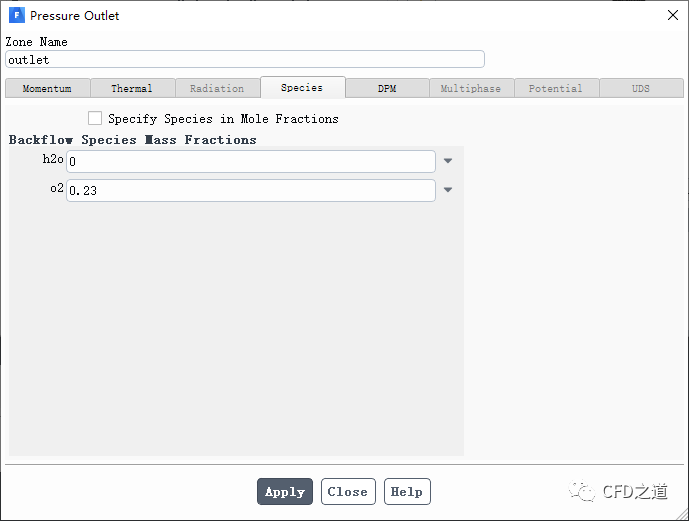Select the UDS tab
The height and width of the screenshot is (521, 689).
click(641, 88)
